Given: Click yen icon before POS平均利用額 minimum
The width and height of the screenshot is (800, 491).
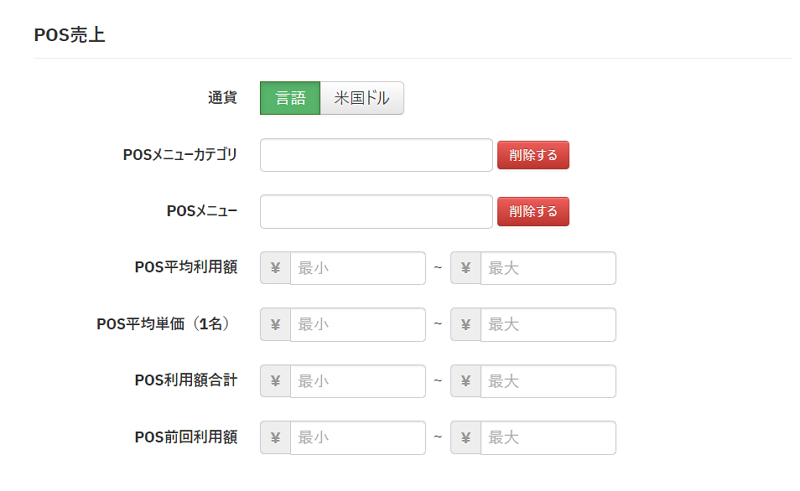Looking at the screenshot, I should tap(275, 268).
